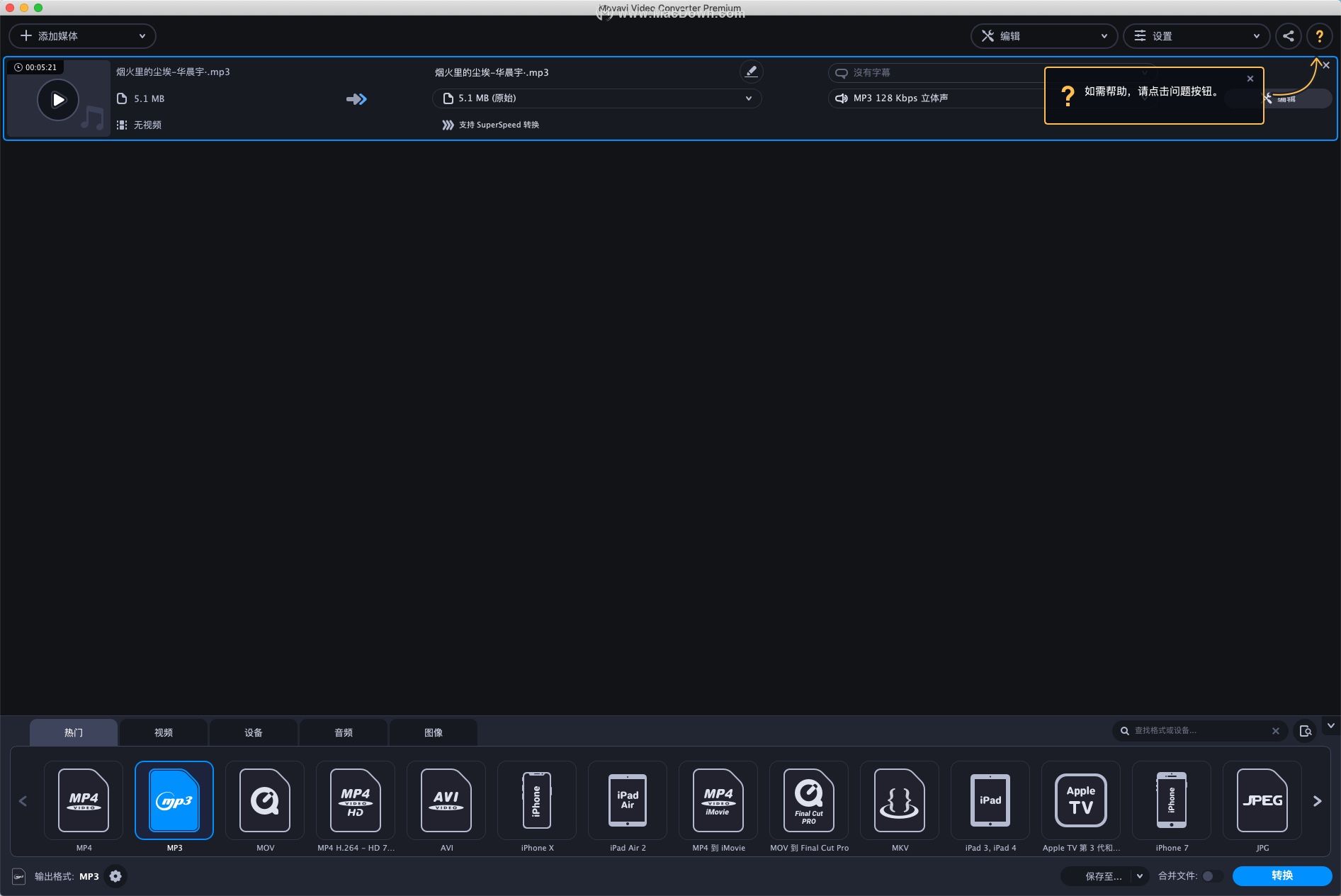Click the output format icon at bottom left

point(19,876)
